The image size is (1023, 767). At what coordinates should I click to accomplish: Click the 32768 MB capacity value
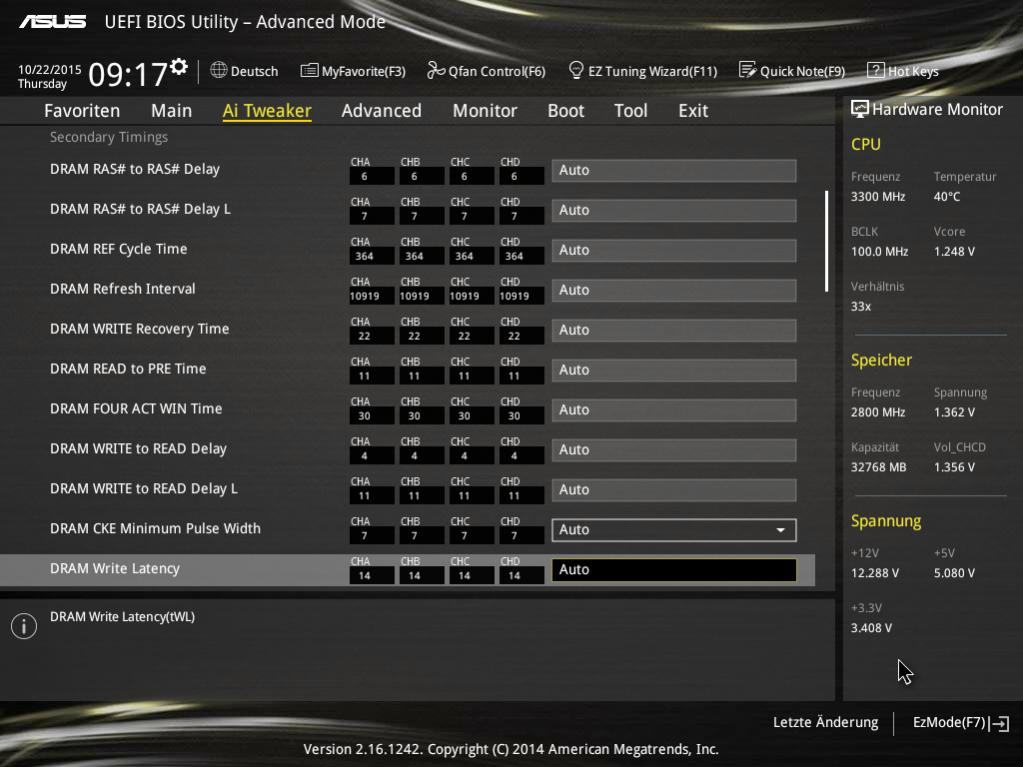879,467
